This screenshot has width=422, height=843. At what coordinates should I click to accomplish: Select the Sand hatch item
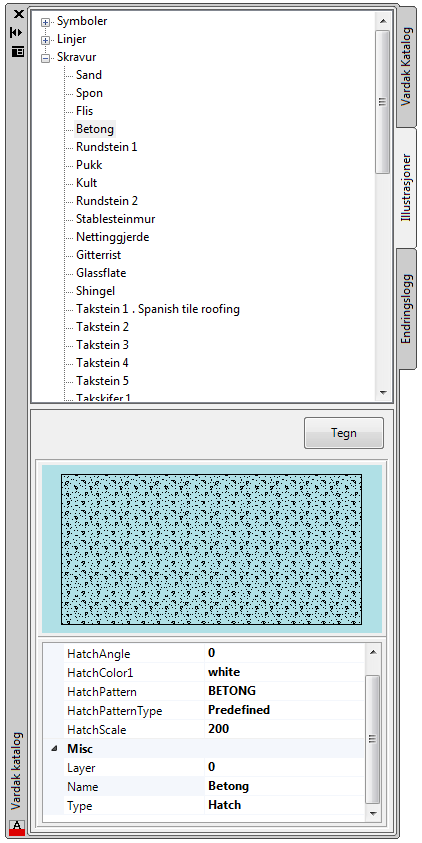[89, 75]
